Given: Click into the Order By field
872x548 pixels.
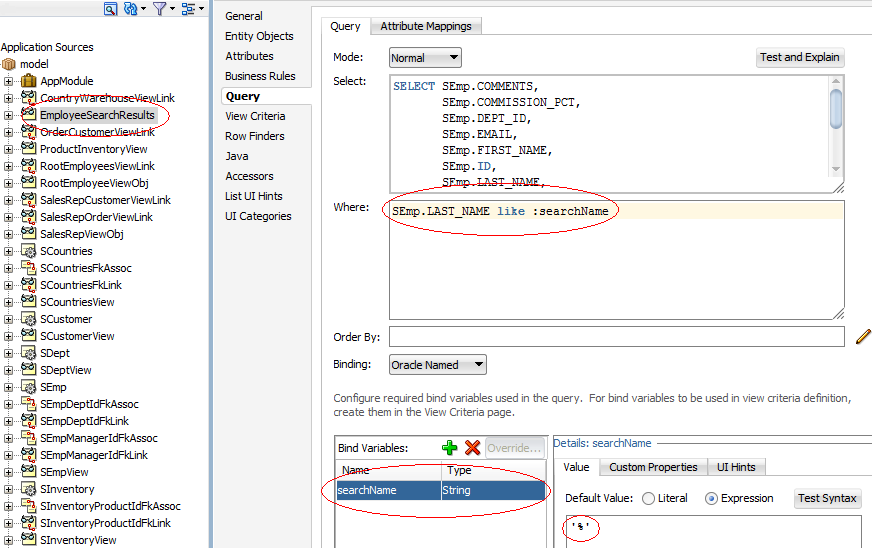Looking at the screenshot, I should [x=617, y=336].
